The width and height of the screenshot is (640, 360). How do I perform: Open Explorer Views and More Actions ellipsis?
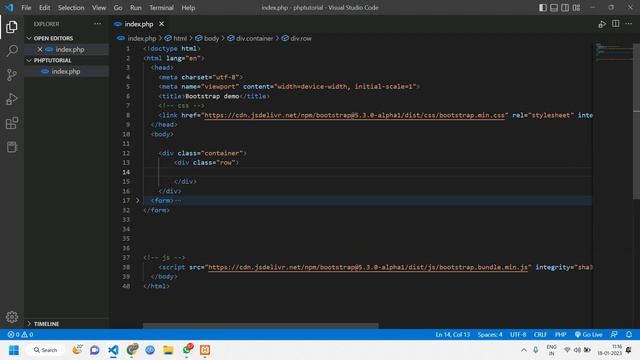pos(97,24)
